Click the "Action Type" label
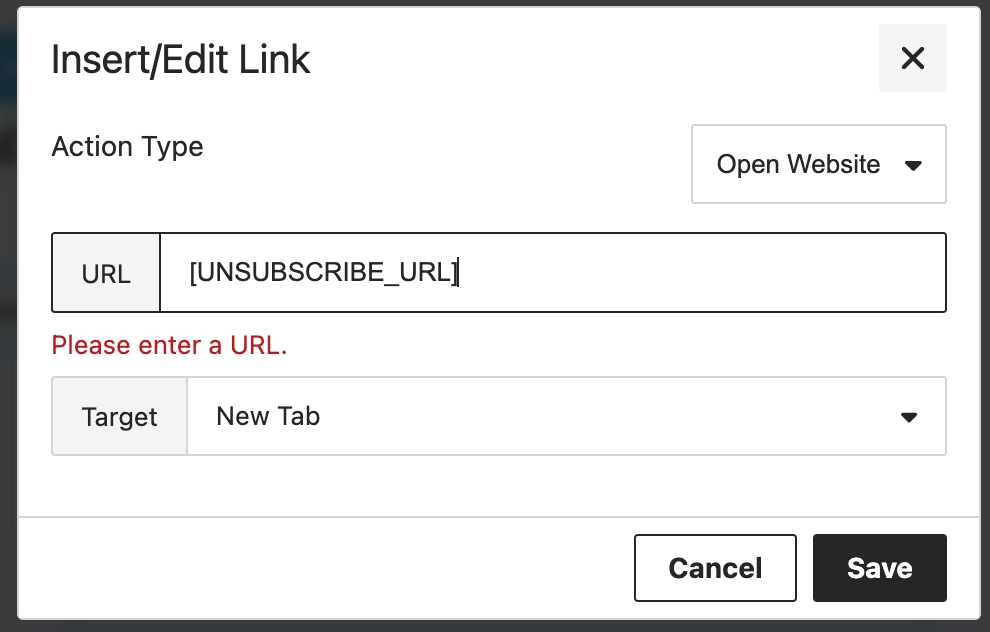The width and height of the screenshot is (990, 632). tap(127, 147)
